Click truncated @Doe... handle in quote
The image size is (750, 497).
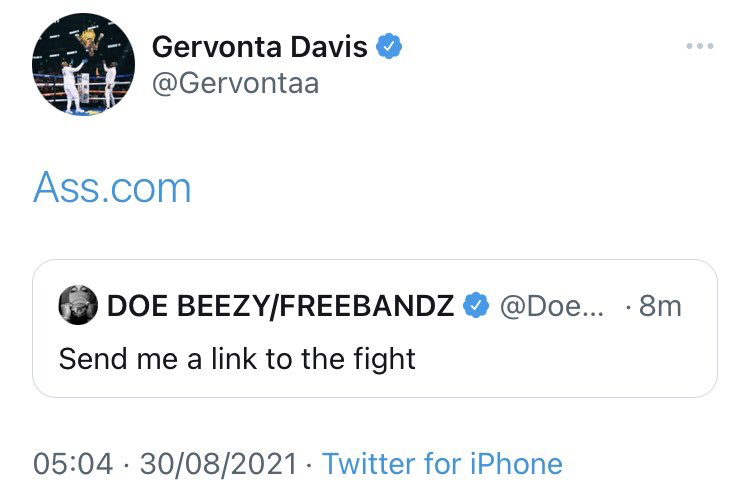point(547,306)
